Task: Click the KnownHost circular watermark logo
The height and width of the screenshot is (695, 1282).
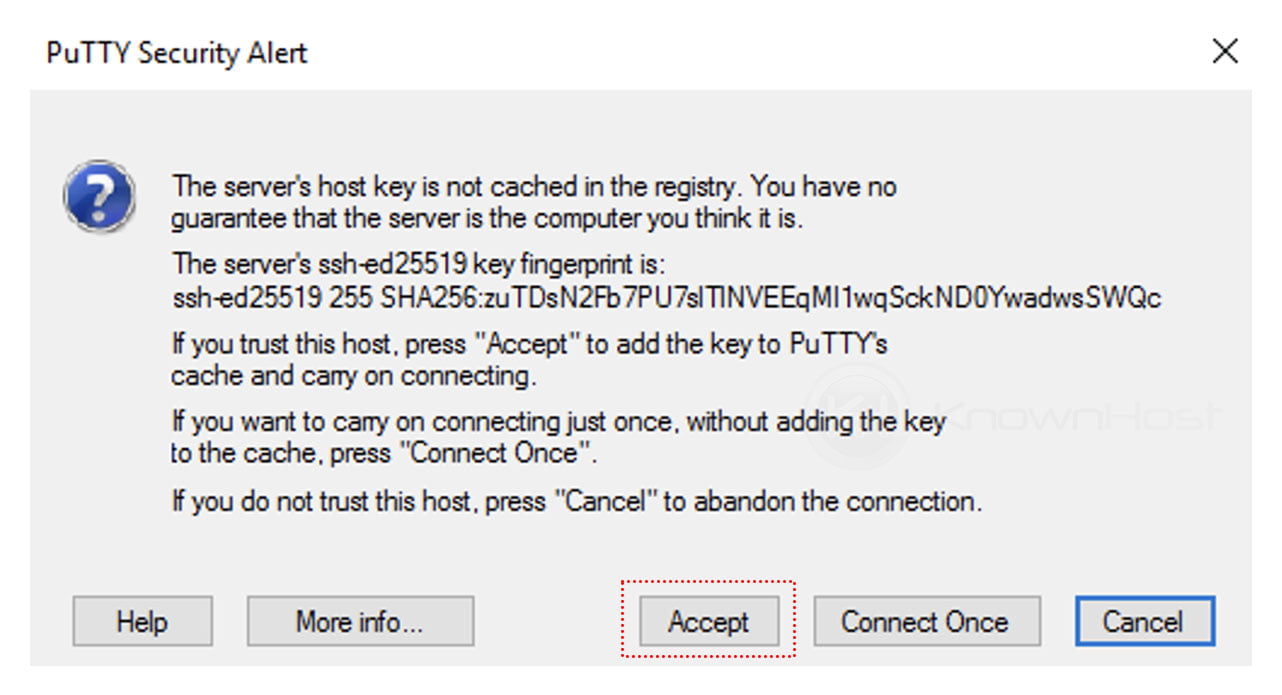Action: 857,416
